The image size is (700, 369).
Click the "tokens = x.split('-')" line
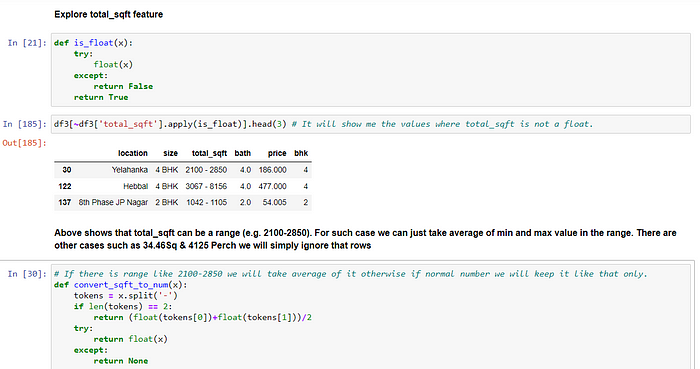coord(125,295)
